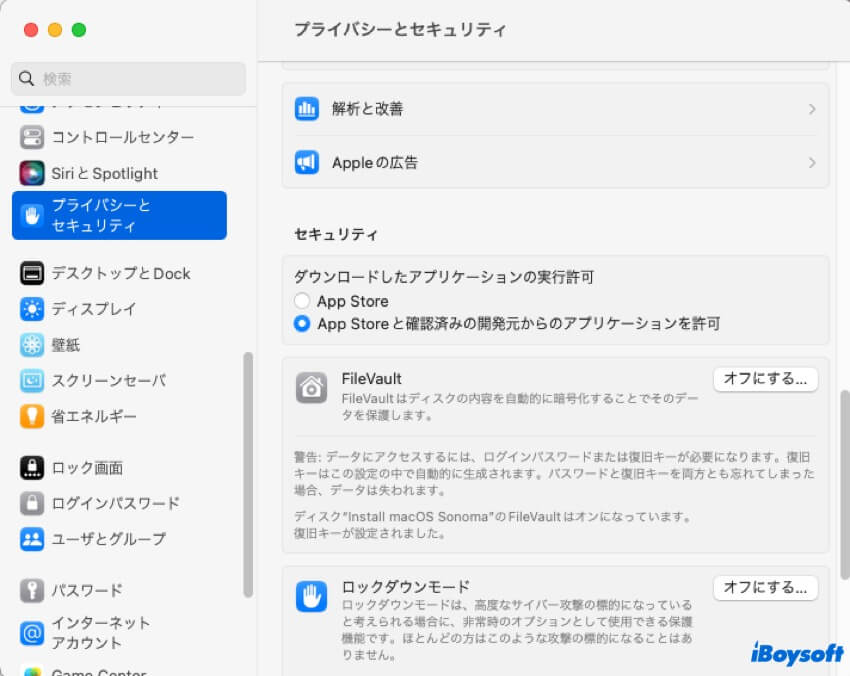Click the green zoom window button
This screenshot has width=850, height=676.
(x=79, y=30)
